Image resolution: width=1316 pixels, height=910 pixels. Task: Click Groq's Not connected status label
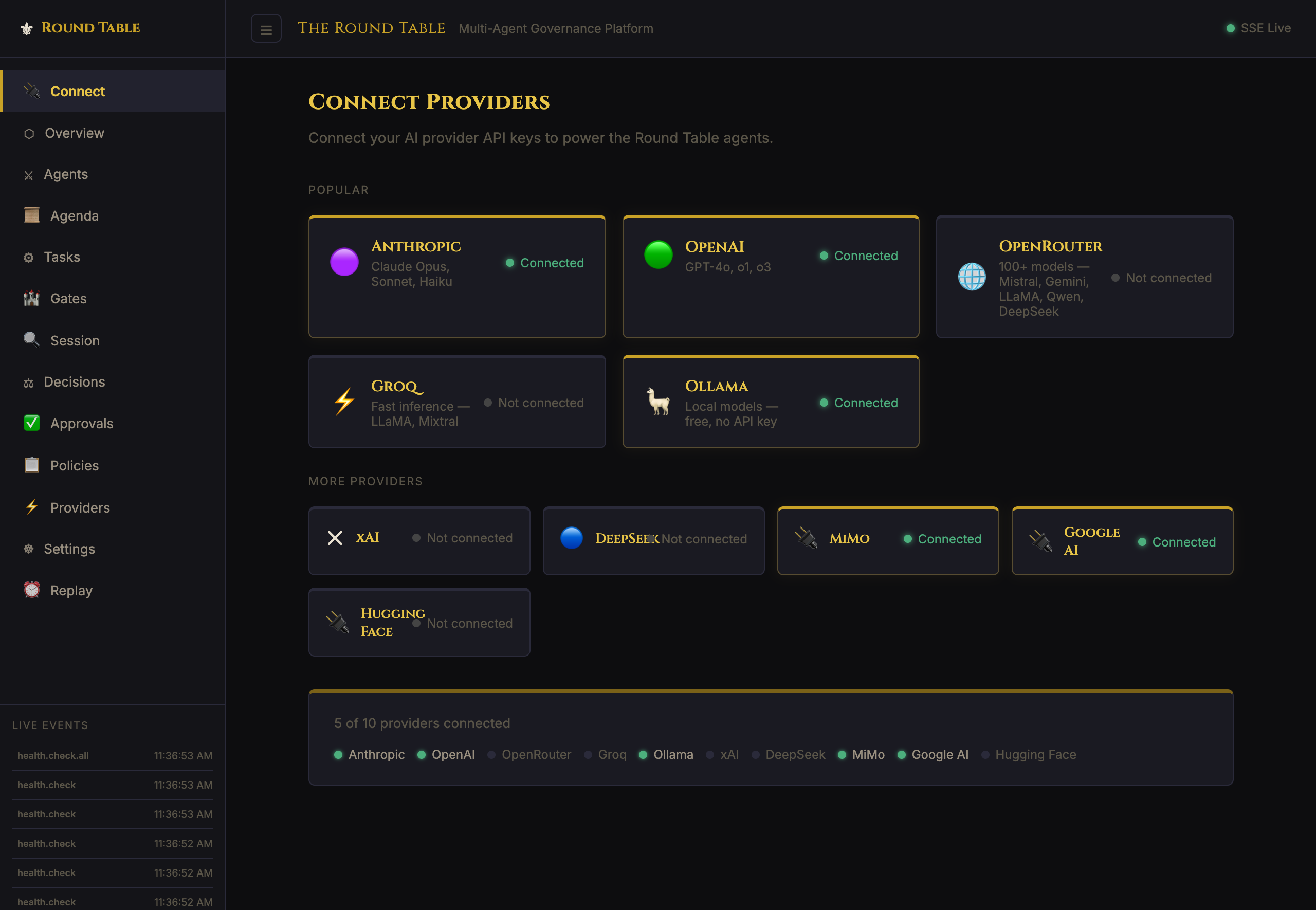coord(534,403)
